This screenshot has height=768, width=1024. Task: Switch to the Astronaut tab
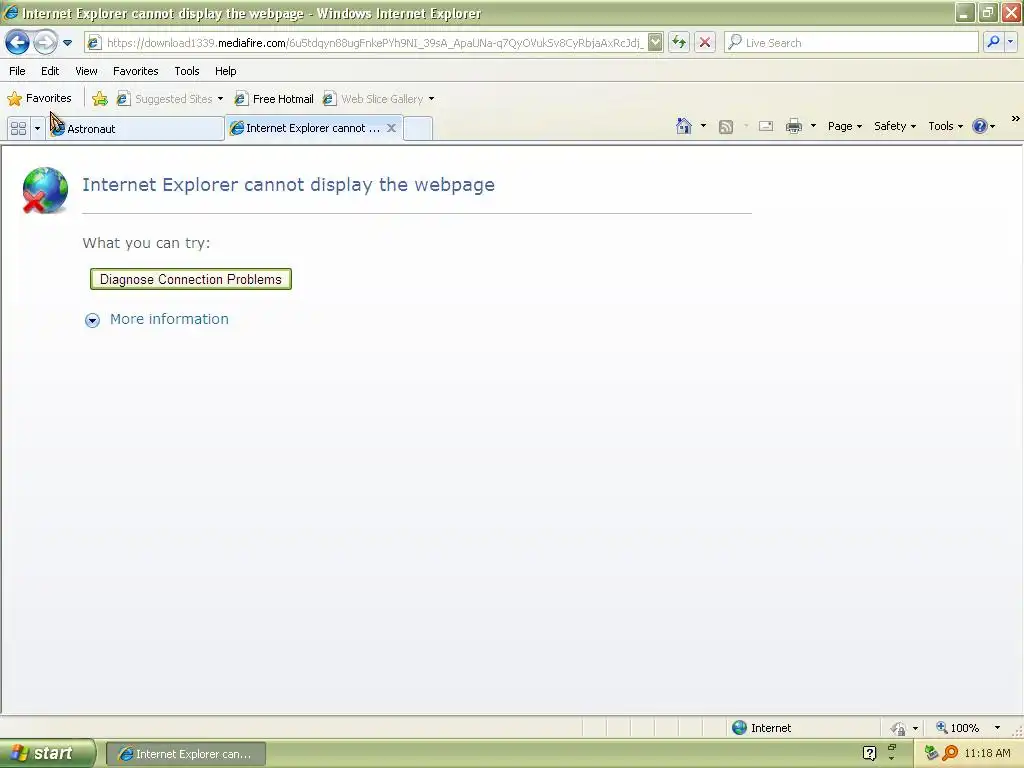[x=136, y=129]
